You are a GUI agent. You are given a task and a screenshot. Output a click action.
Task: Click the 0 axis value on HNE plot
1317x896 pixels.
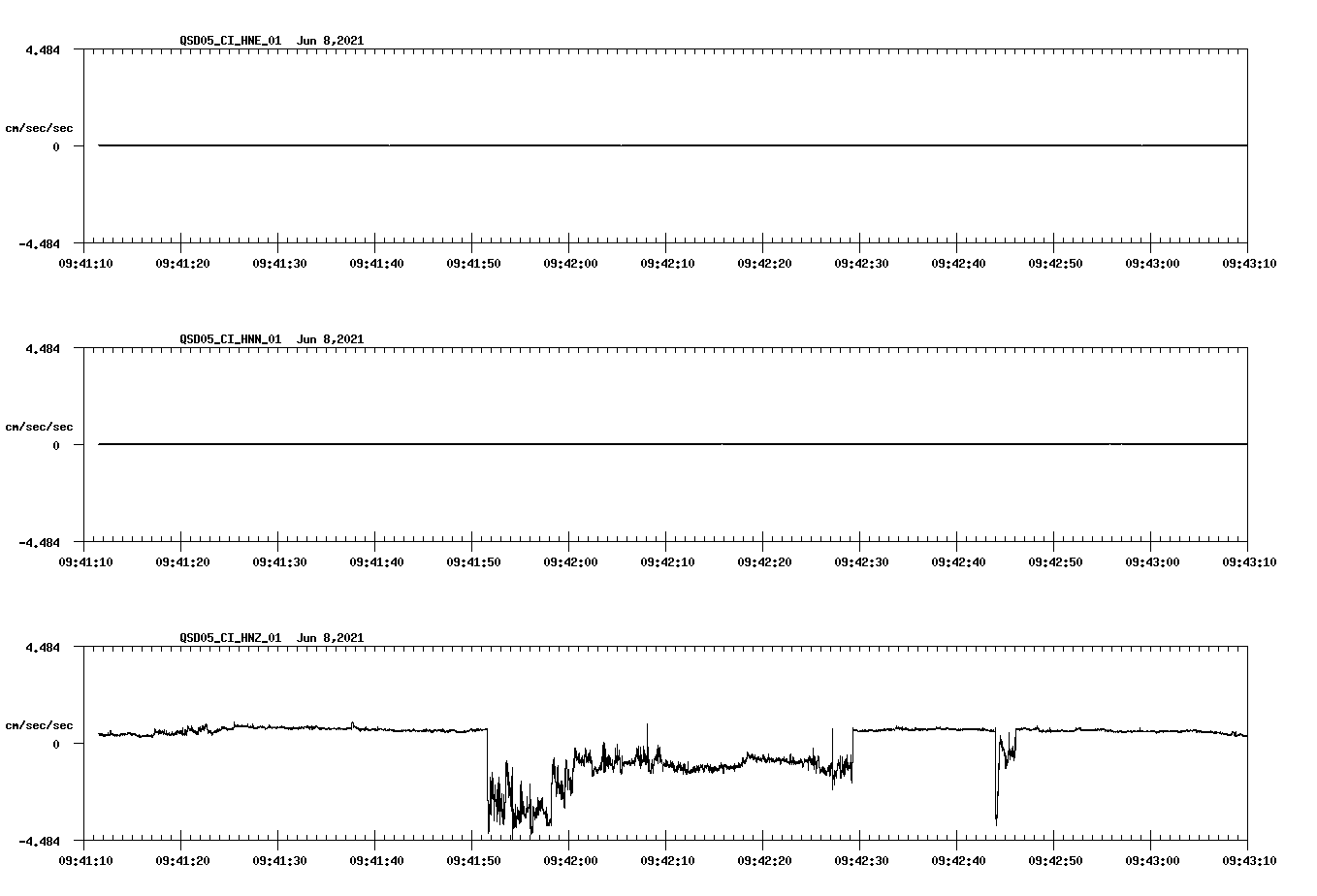[56, 146]
